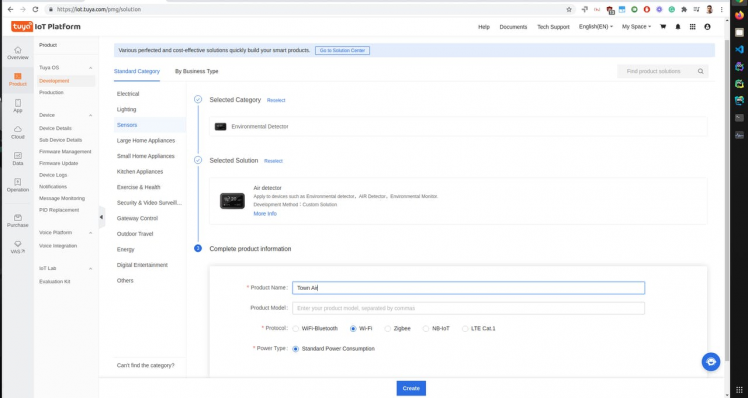
Task: Open the Data sidebar icon
Action: [18, 159]
